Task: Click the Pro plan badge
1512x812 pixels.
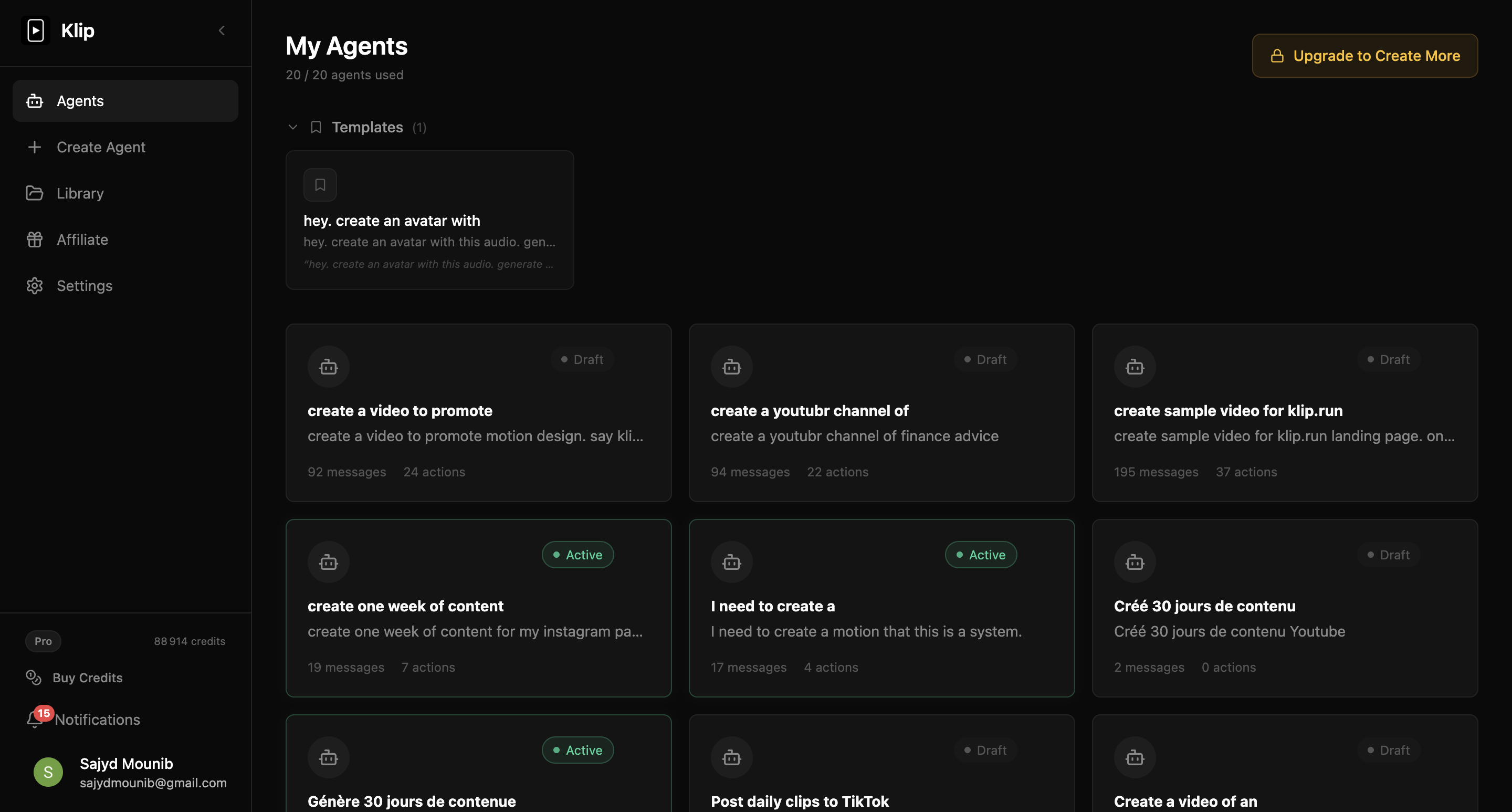Action: (43, 641)
